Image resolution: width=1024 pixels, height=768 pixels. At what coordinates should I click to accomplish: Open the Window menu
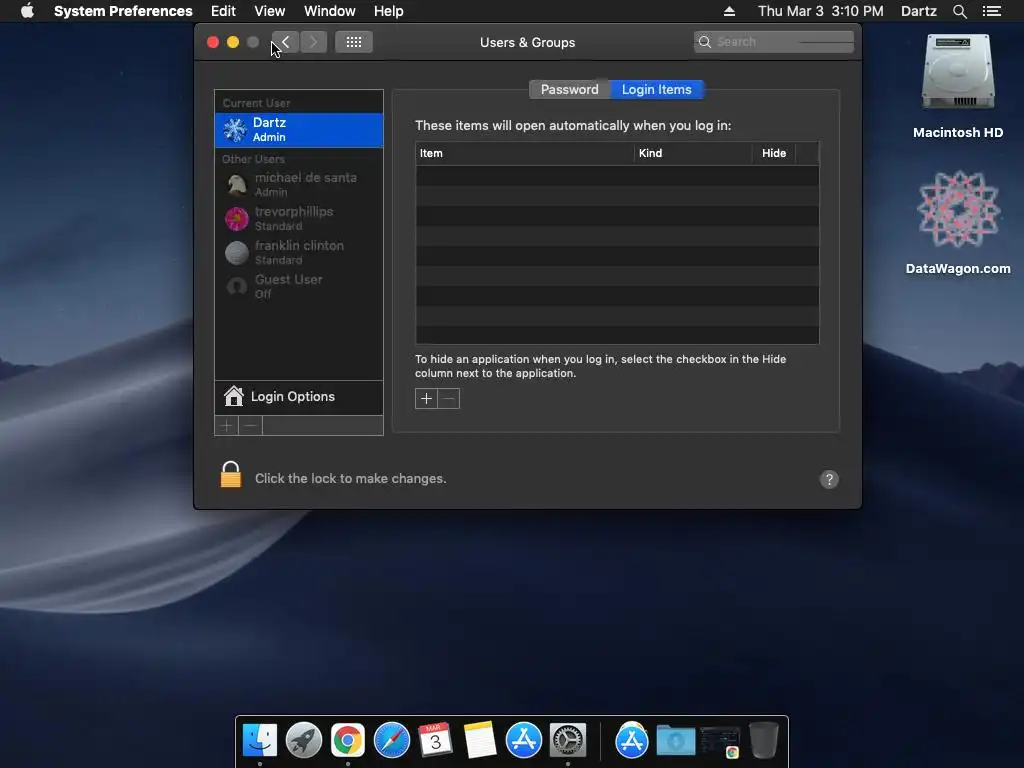(x=330, y=11)
